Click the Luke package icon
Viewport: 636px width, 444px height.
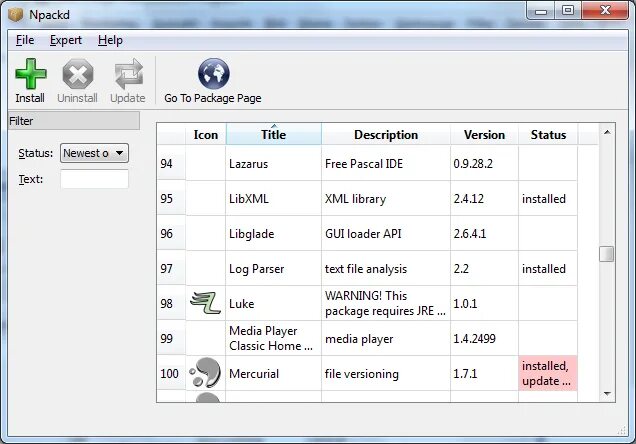(x=205, y=303)
